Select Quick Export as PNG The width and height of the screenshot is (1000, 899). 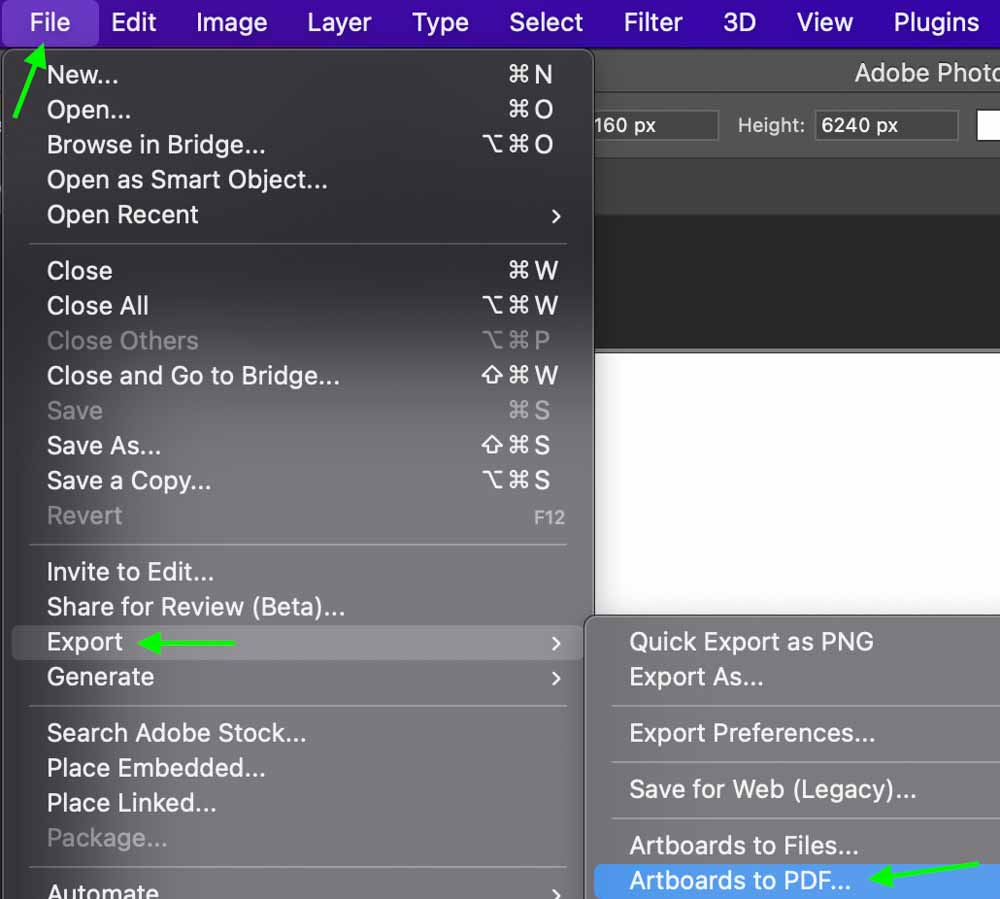[x=751, y=642]
